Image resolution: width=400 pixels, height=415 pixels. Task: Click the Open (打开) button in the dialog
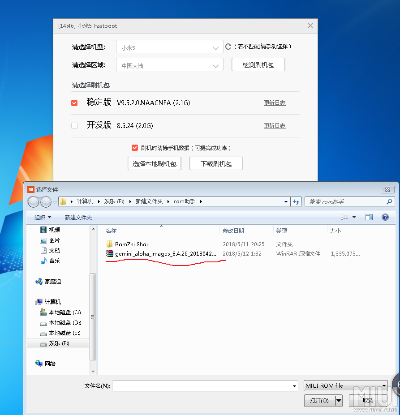(x=319, y=400)
